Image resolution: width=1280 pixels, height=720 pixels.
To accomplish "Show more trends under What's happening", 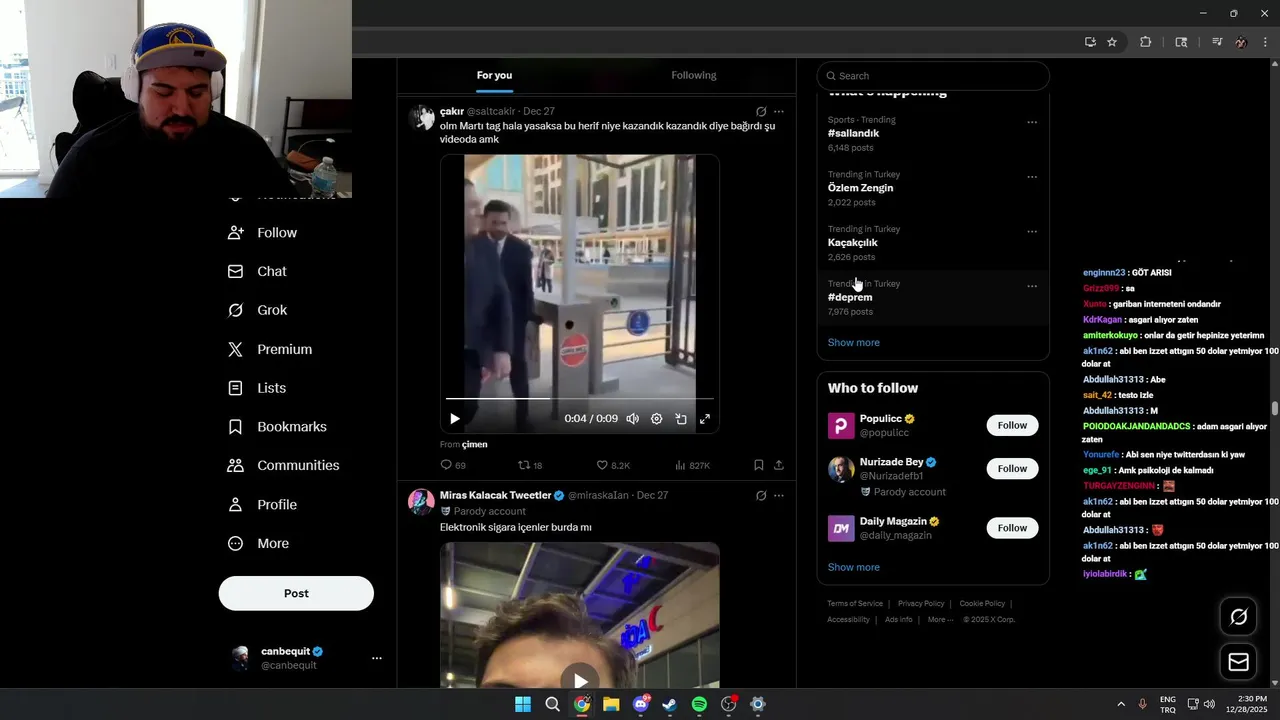I will coord(854,343).
